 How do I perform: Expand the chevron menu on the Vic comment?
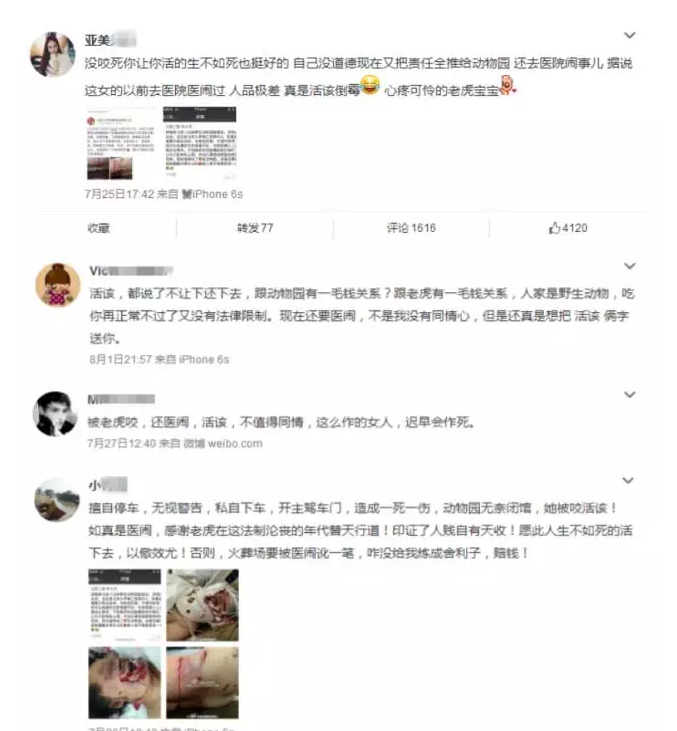[629, 266]
